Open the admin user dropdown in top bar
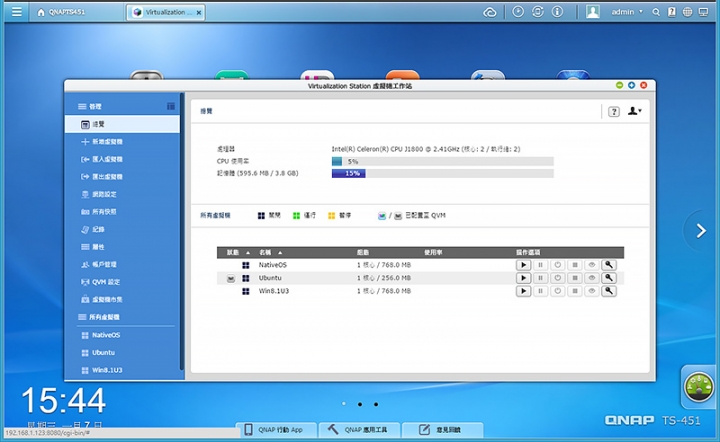This screenshot has width=720, height=442. [627, 12]
